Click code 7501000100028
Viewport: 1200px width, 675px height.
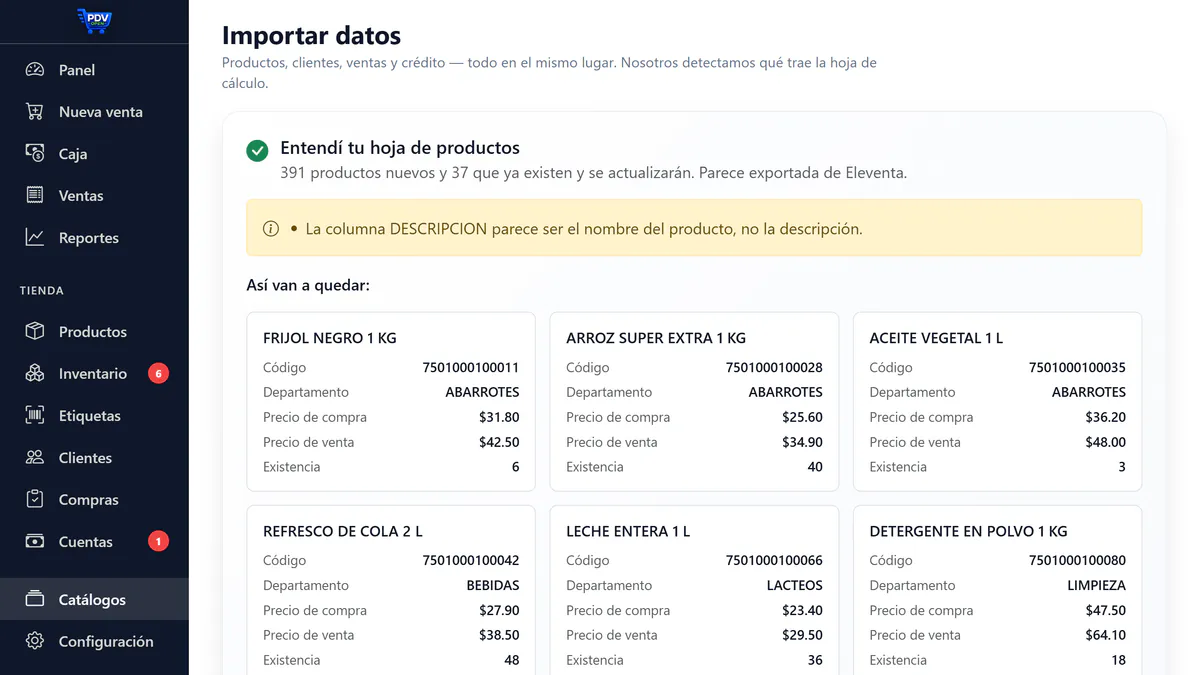tap(774, 368)
